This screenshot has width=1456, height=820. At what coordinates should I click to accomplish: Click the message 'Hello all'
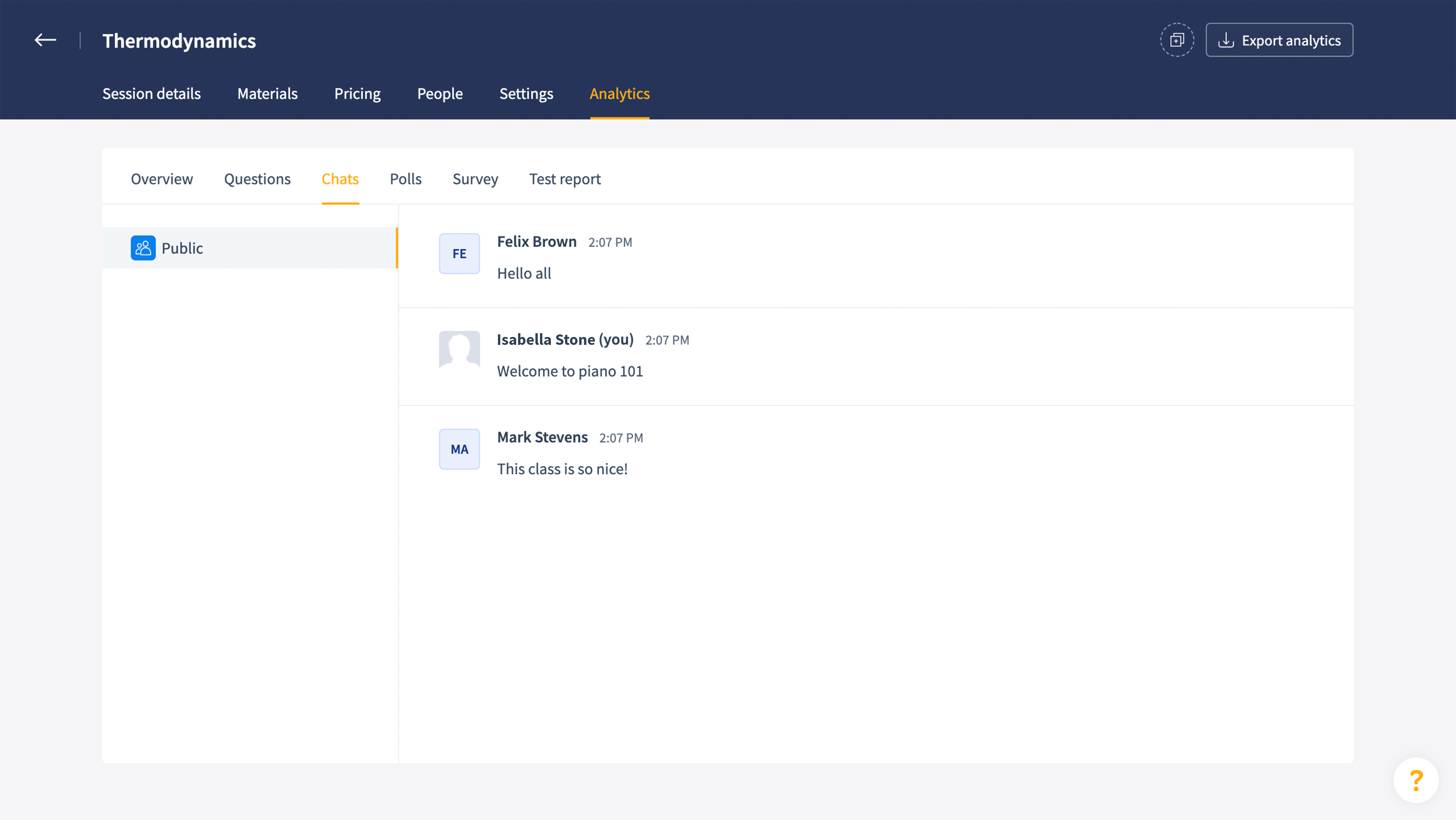pos(524,274)
